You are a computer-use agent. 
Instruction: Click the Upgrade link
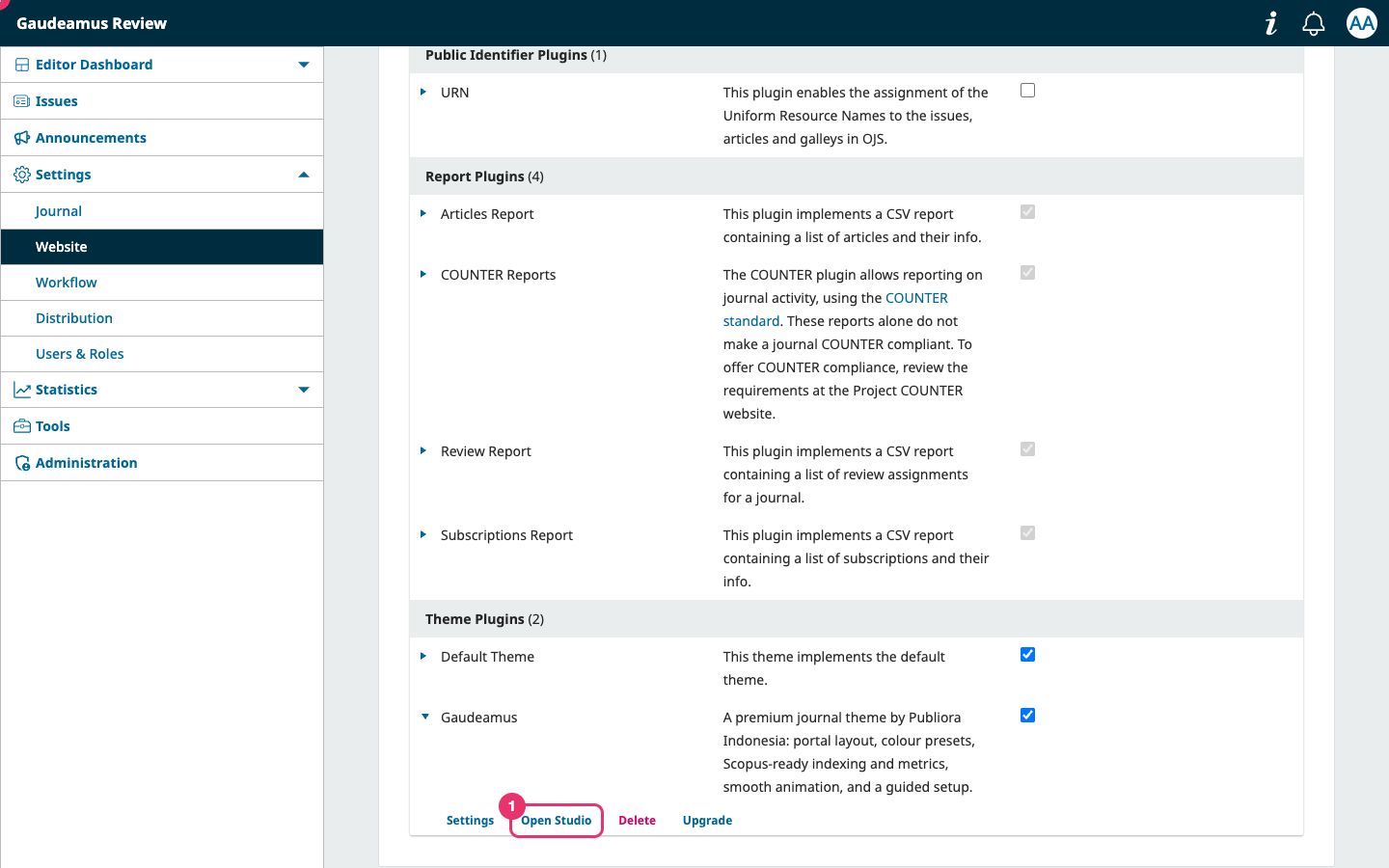[x=707, y=821]
